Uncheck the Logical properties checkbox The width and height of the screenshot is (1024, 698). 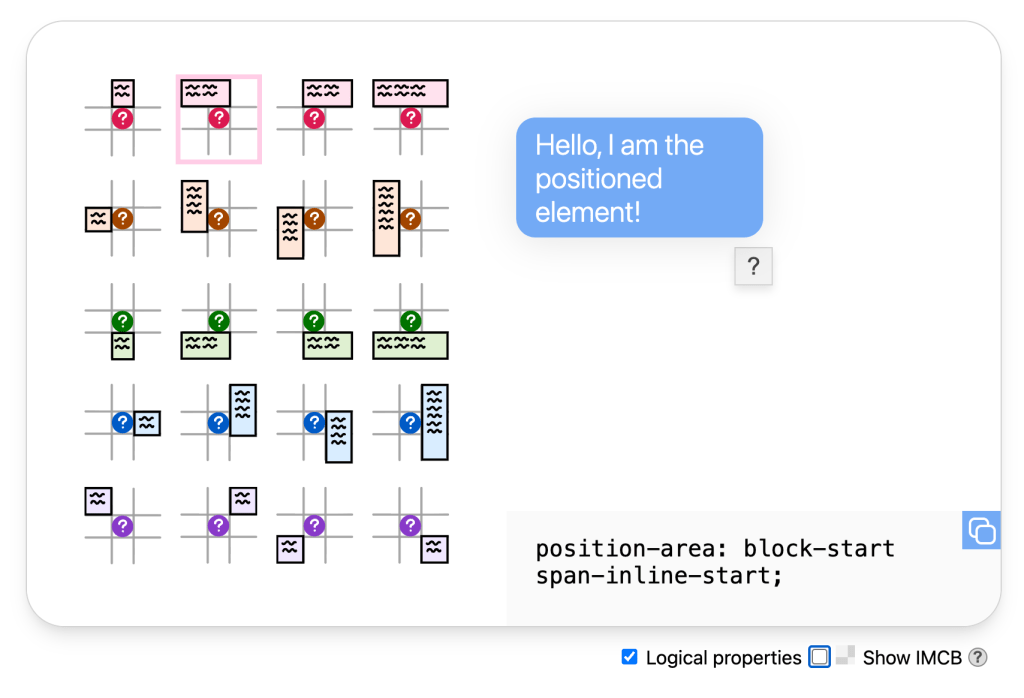tap(629, 657)
